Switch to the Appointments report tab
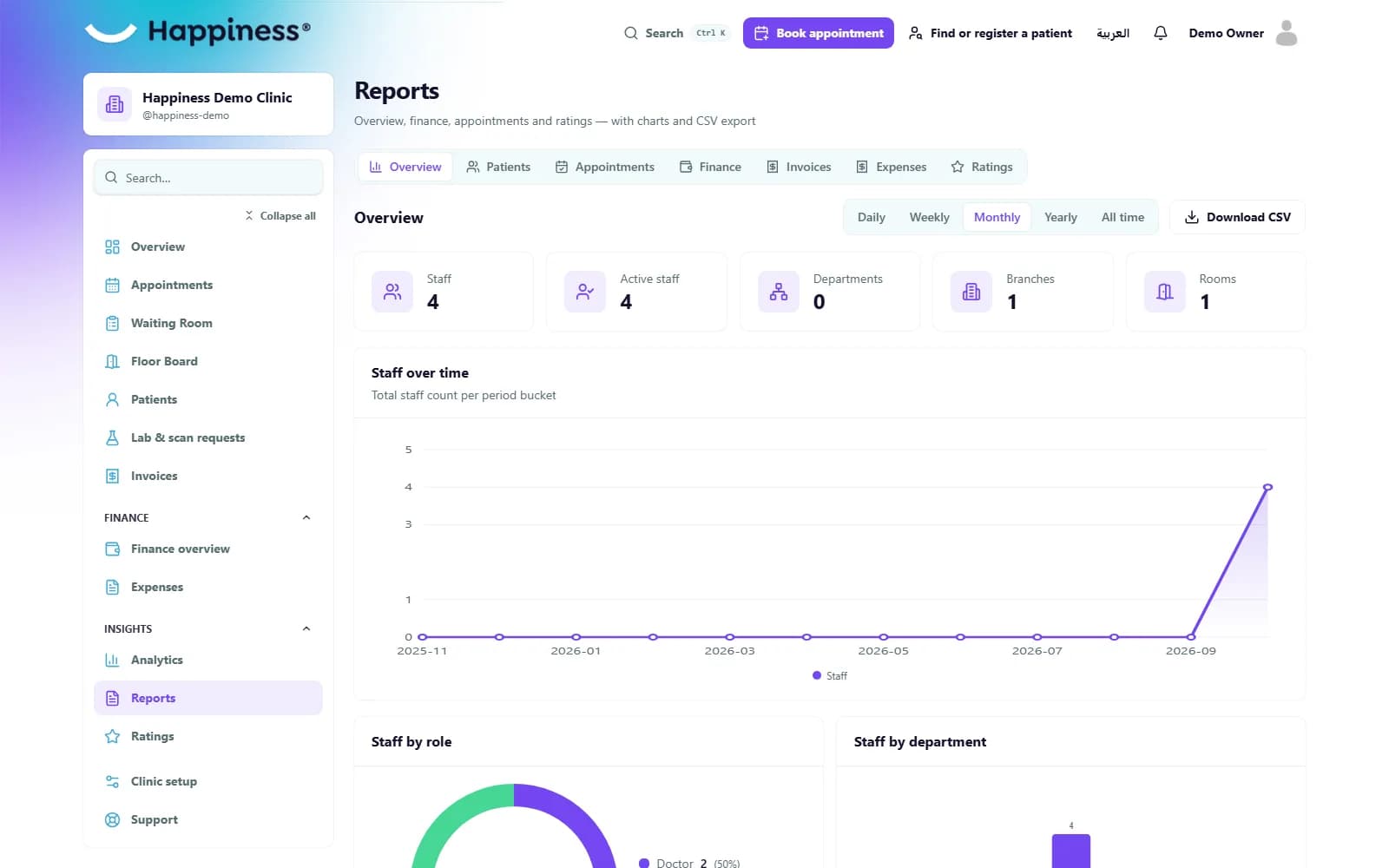This screenshot has width=1389, height=868. click(x=605, y=167)
